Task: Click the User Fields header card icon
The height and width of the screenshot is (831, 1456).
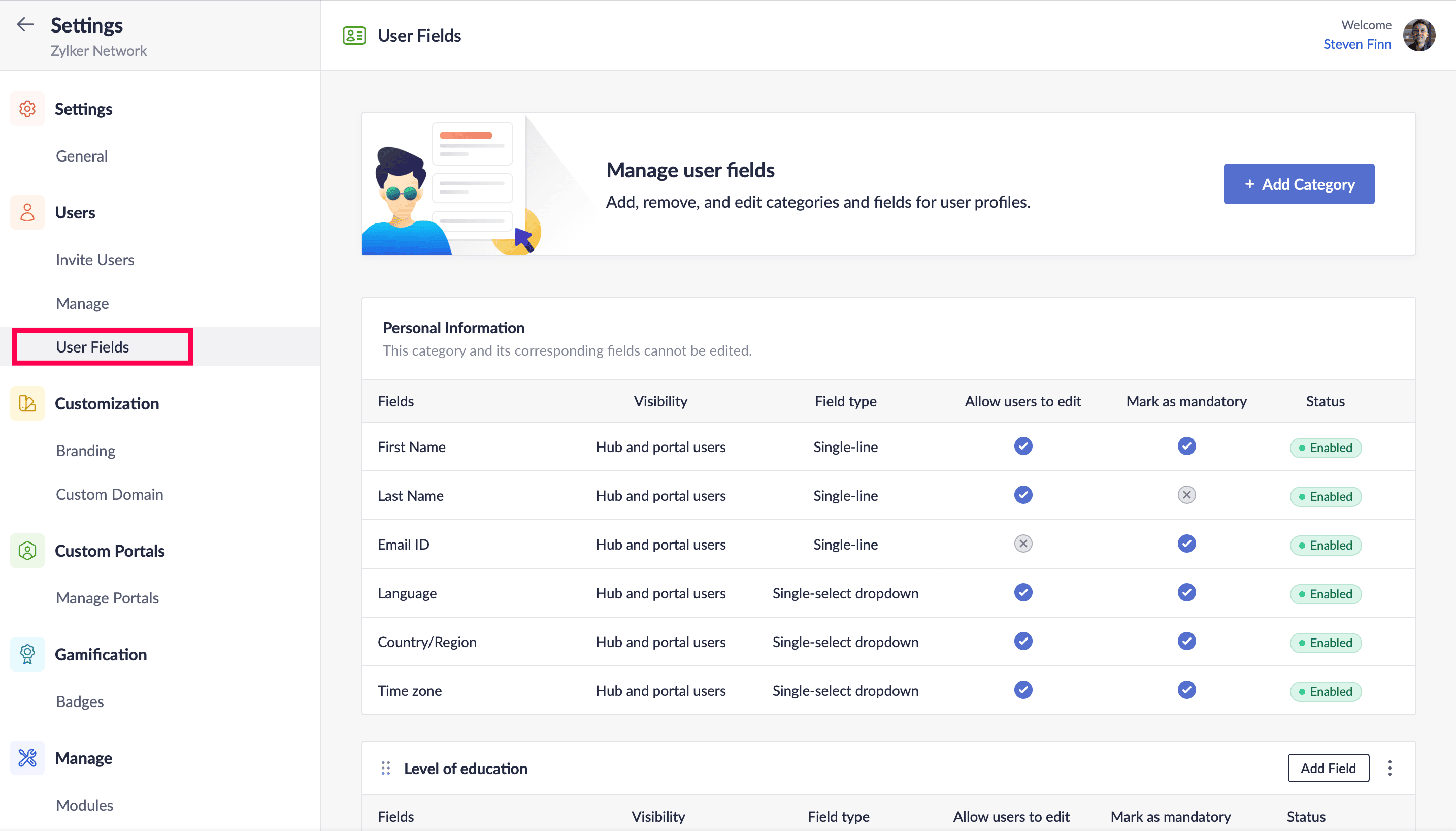Action: click(x=354, y=36)
